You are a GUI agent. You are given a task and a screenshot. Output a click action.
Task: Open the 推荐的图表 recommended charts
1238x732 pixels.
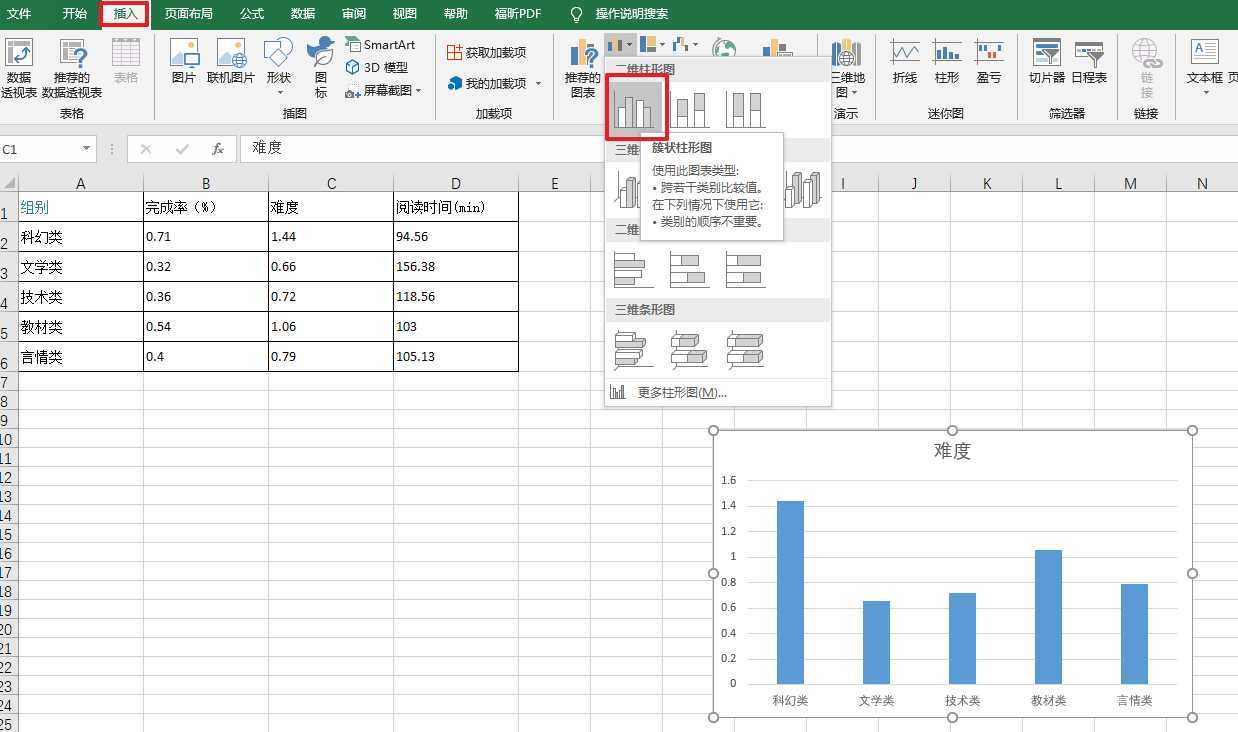click(582, 68)
